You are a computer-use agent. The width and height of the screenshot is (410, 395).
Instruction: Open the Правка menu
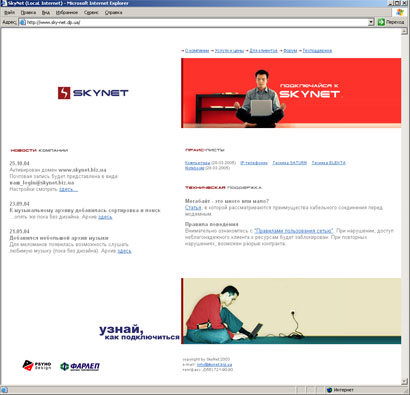tap(28, 12)
